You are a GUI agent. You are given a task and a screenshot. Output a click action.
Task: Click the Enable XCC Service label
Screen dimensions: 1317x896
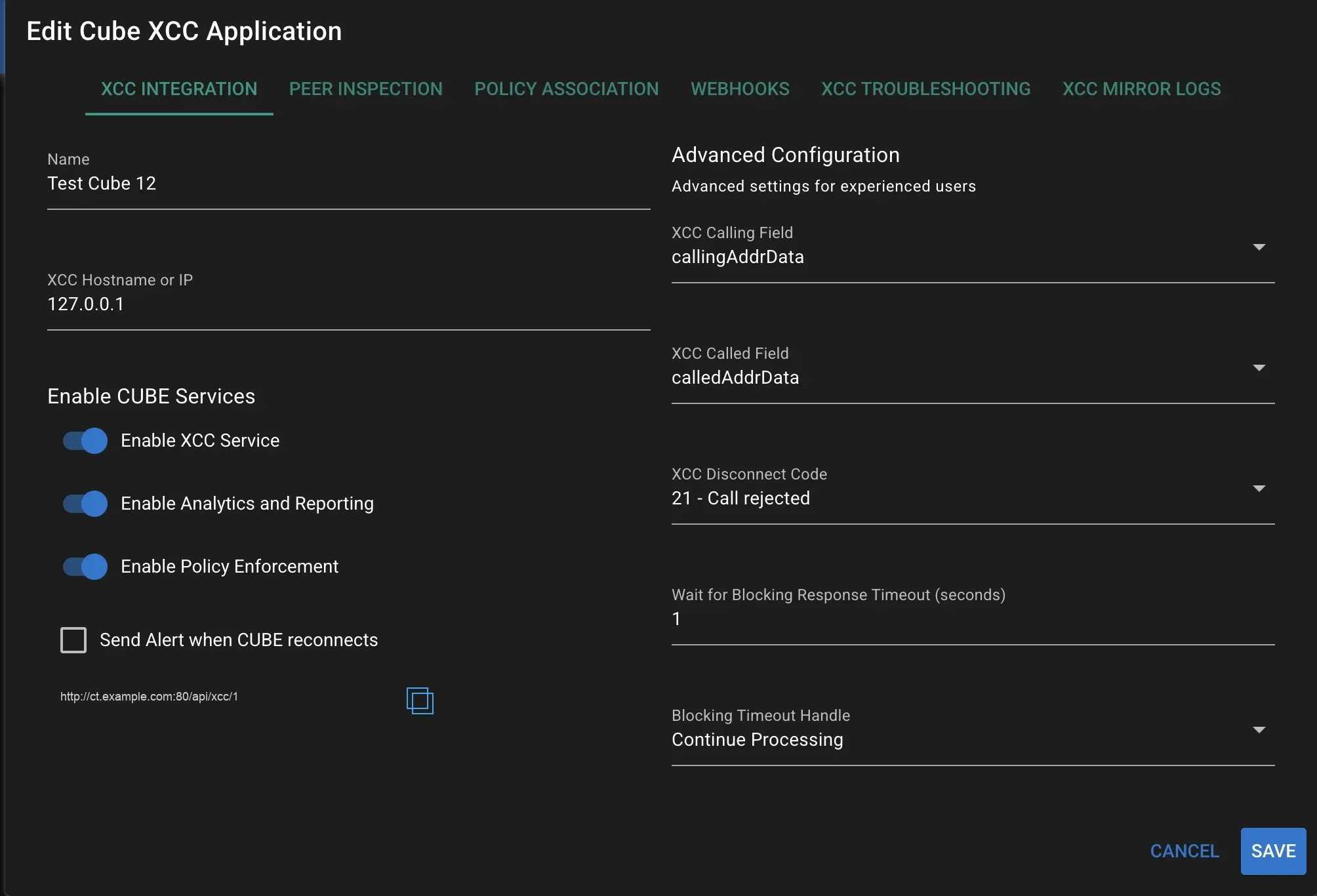[200, 441]
